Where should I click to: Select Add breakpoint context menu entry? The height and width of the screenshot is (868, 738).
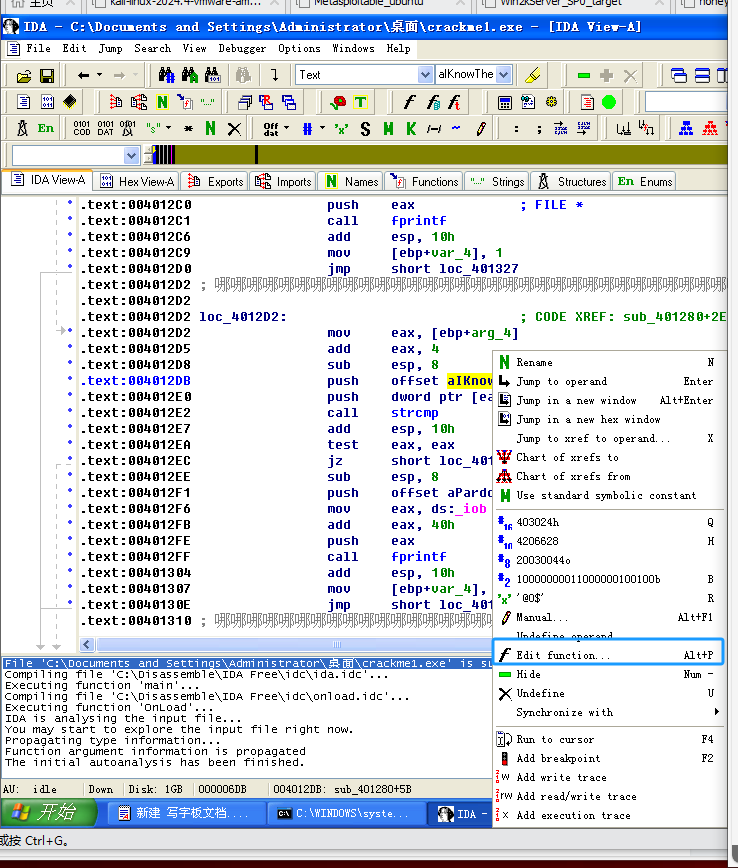pyautogui.click(x=558, y=758)
